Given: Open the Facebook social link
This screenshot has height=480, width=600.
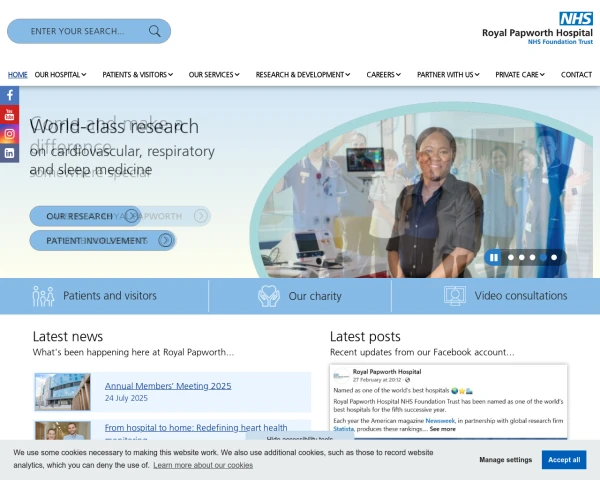Looking at the screenshot, I should tap(10, 95).
